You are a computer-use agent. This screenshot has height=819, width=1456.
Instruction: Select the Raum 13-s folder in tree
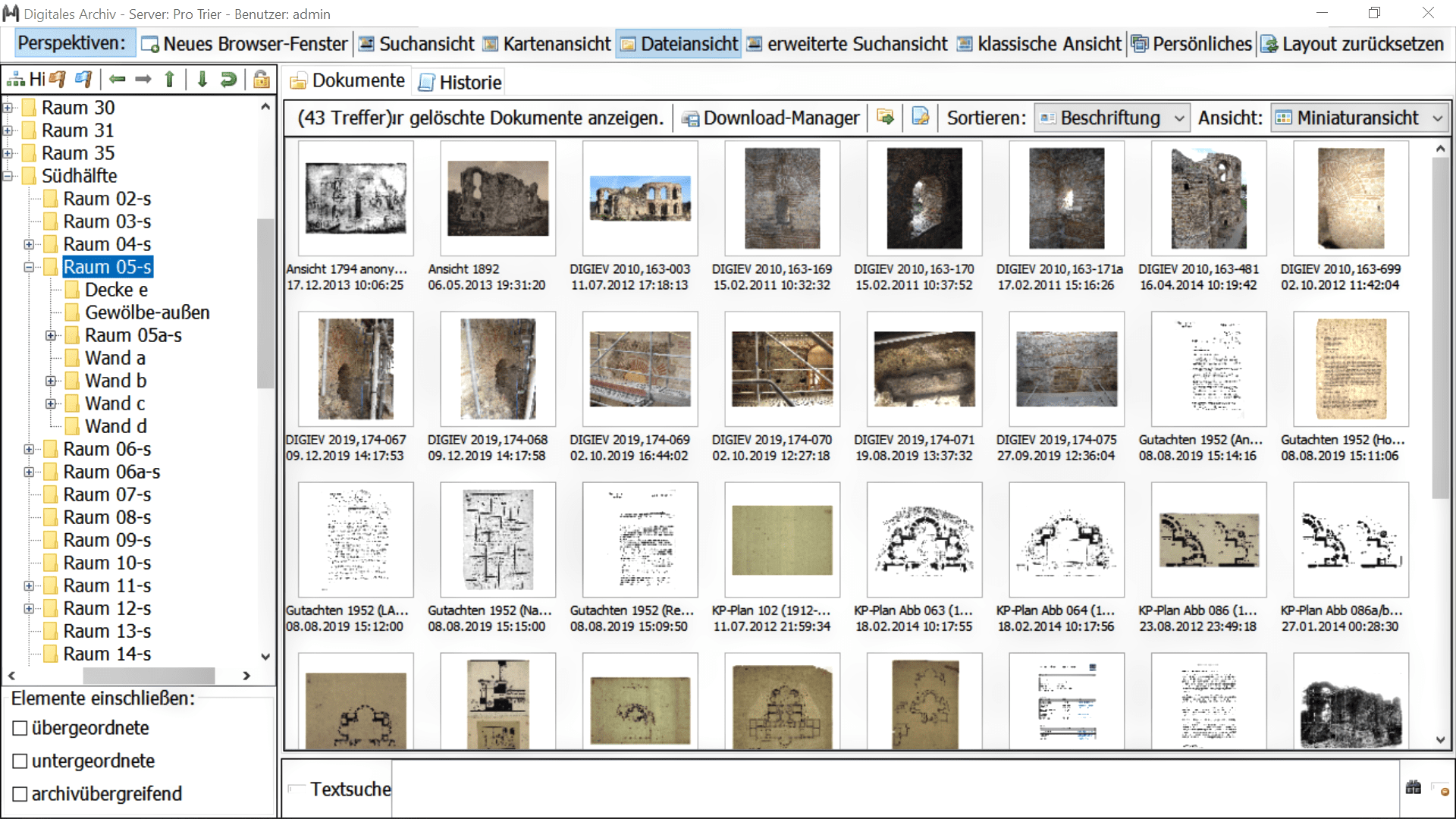107,631
